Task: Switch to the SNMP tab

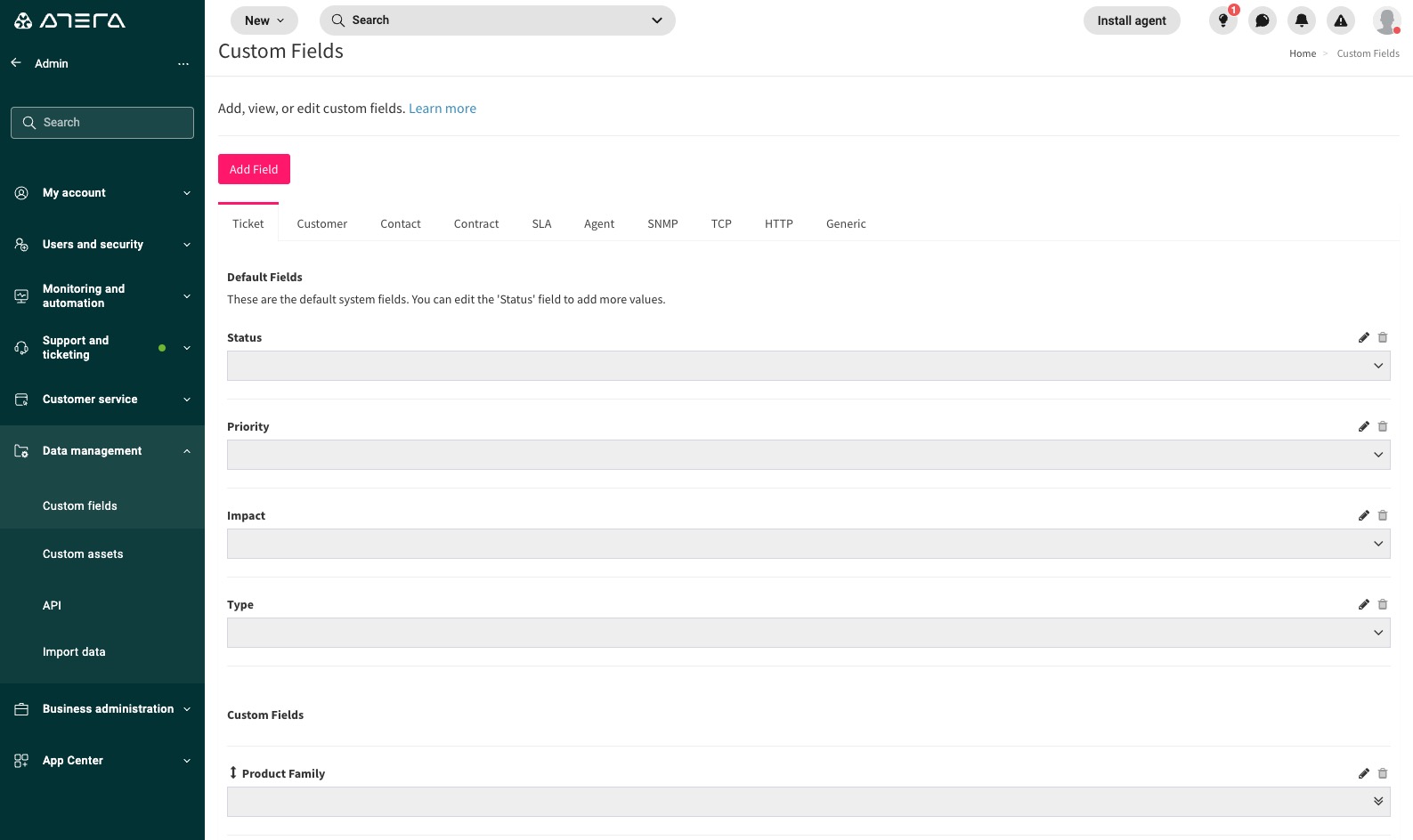Action: [662, 223]
